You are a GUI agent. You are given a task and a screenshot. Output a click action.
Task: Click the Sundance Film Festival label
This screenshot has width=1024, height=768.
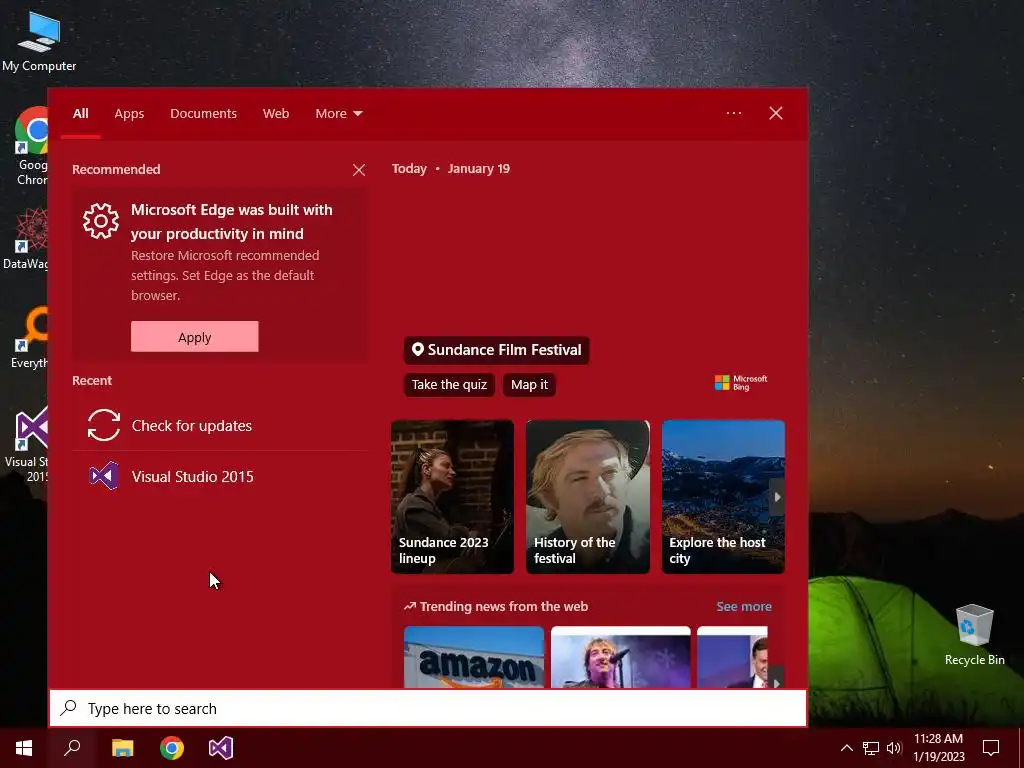(496, 350)
